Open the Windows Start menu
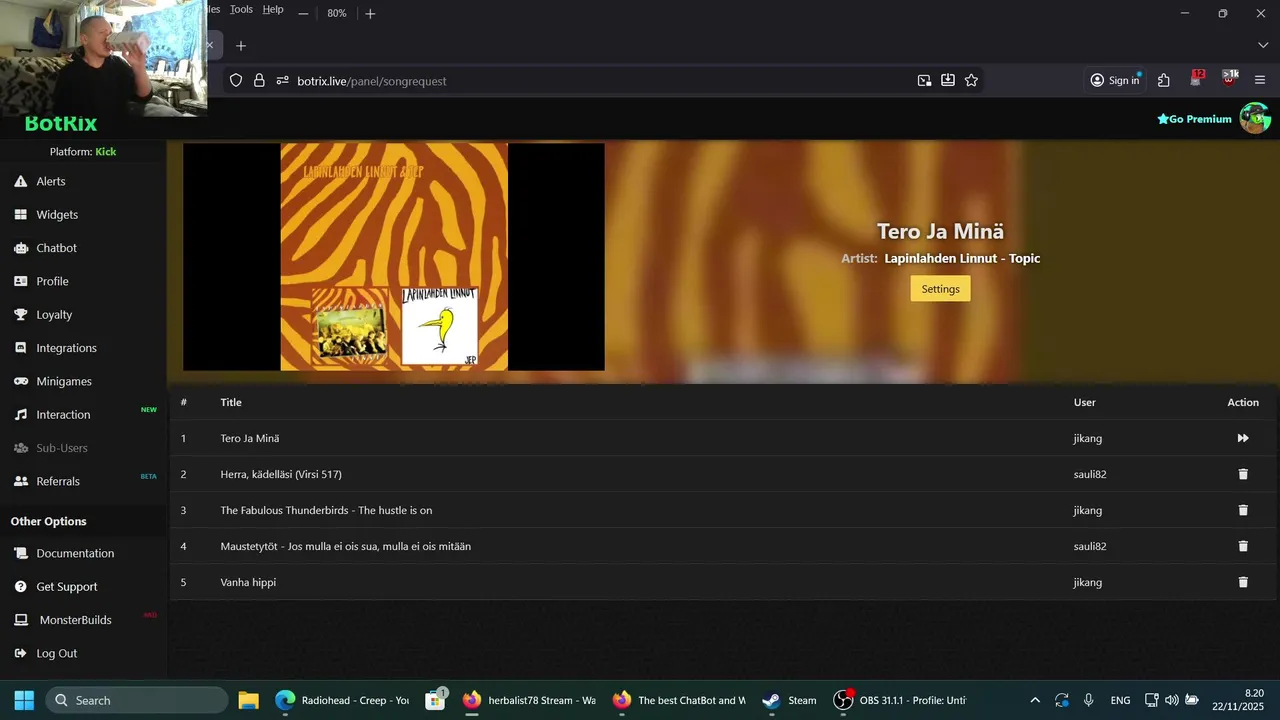Screen dimensions: 1280x720 click(x=24, y=700)
